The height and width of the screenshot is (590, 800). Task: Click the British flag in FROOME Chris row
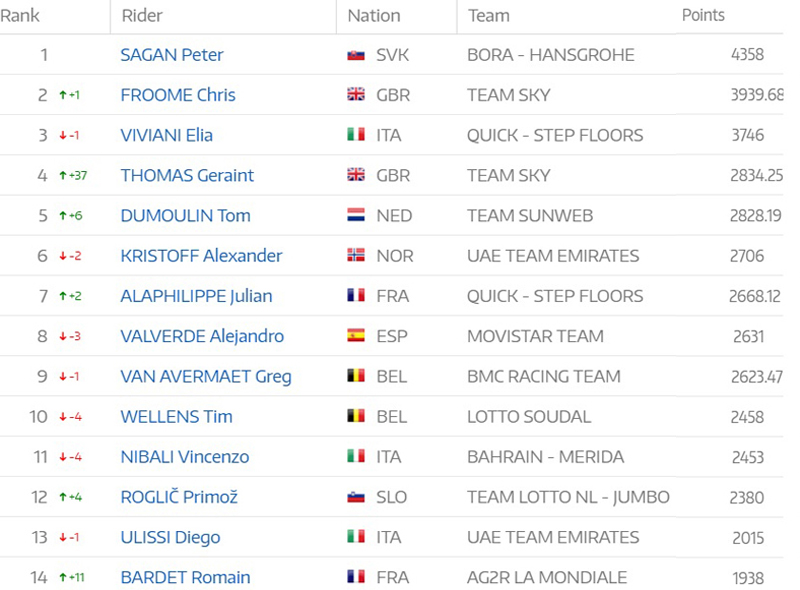355,95
